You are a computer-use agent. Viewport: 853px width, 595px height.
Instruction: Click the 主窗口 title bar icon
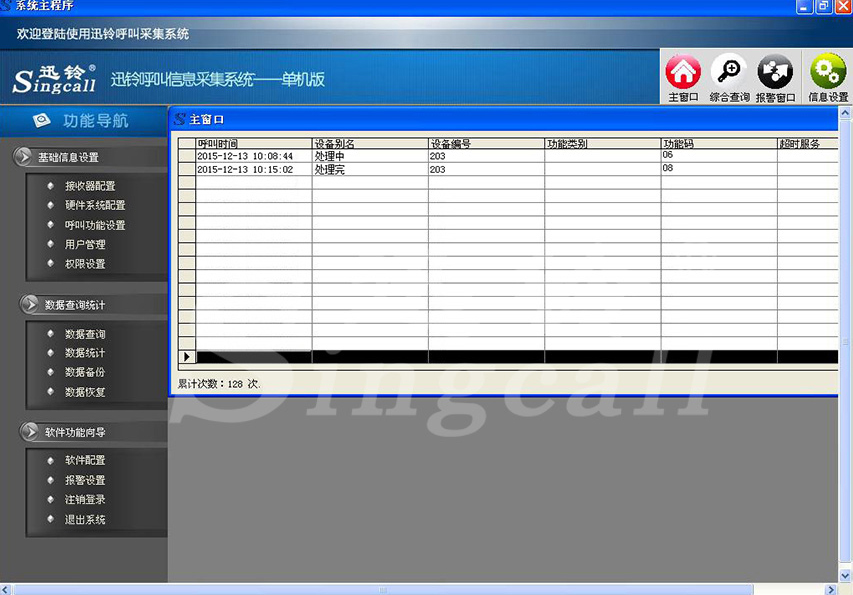tap(180, 119)
